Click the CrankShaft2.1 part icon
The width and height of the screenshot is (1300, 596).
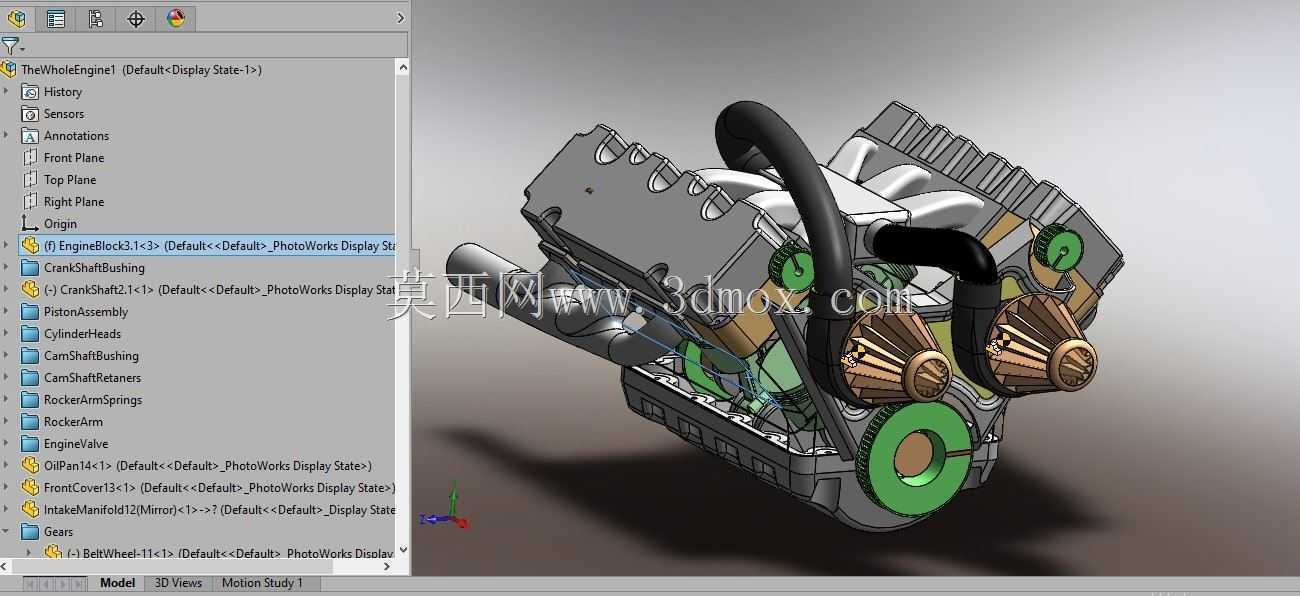tap(30, 290)
